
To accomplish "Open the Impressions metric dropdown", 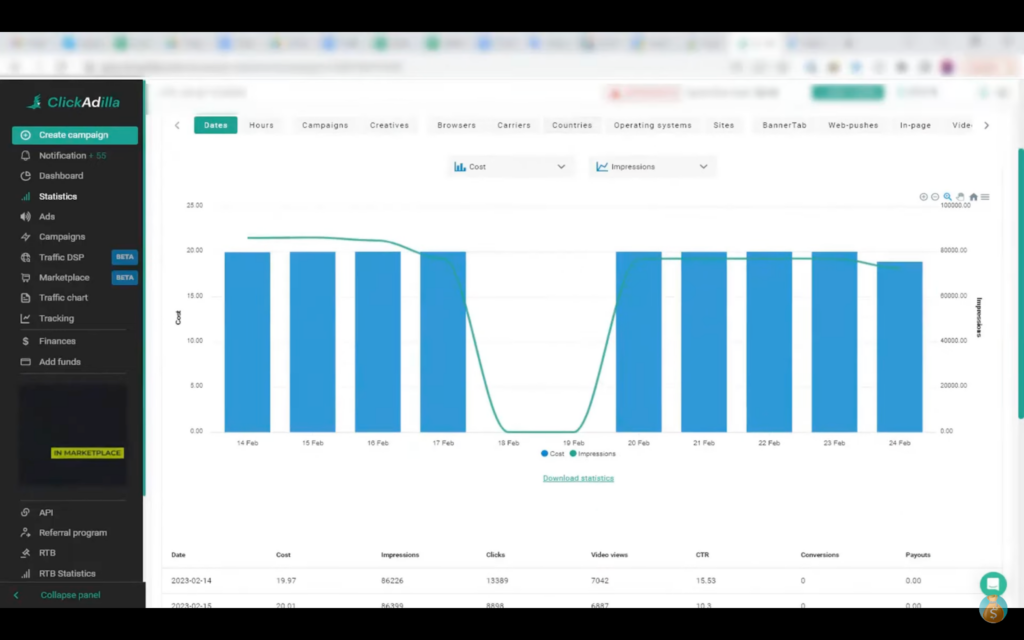I will [x=652, y=167].
